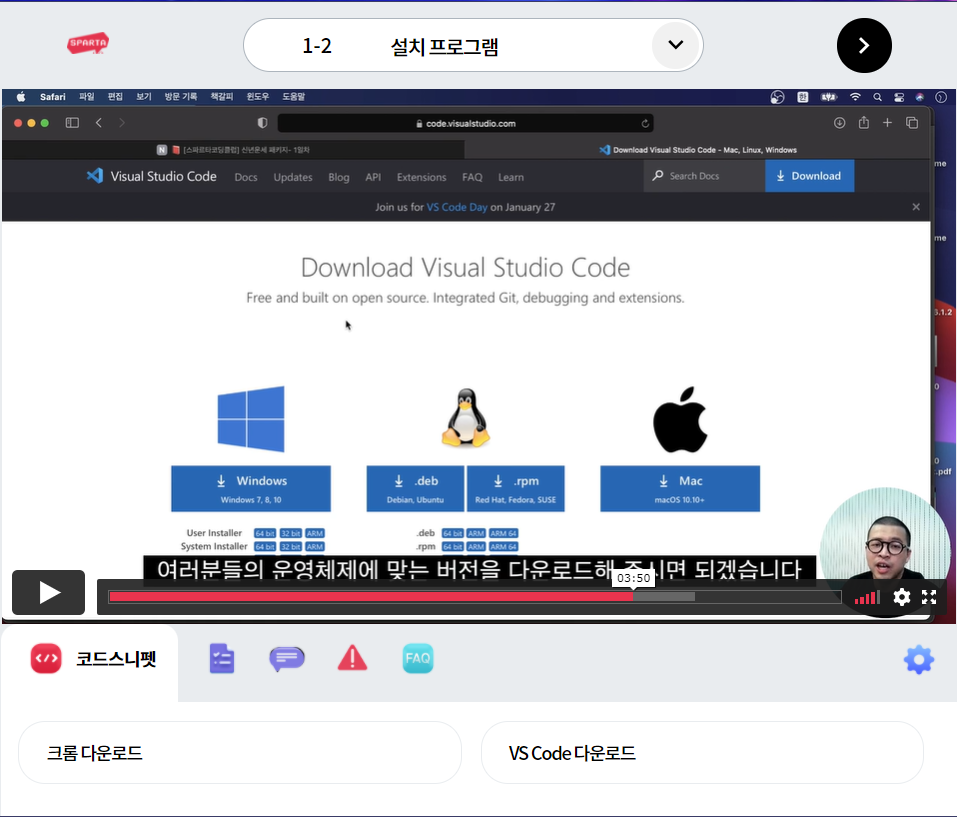The image size is (957, 817).
Task: Open video player settings gear
Action: tap(901, 597)
